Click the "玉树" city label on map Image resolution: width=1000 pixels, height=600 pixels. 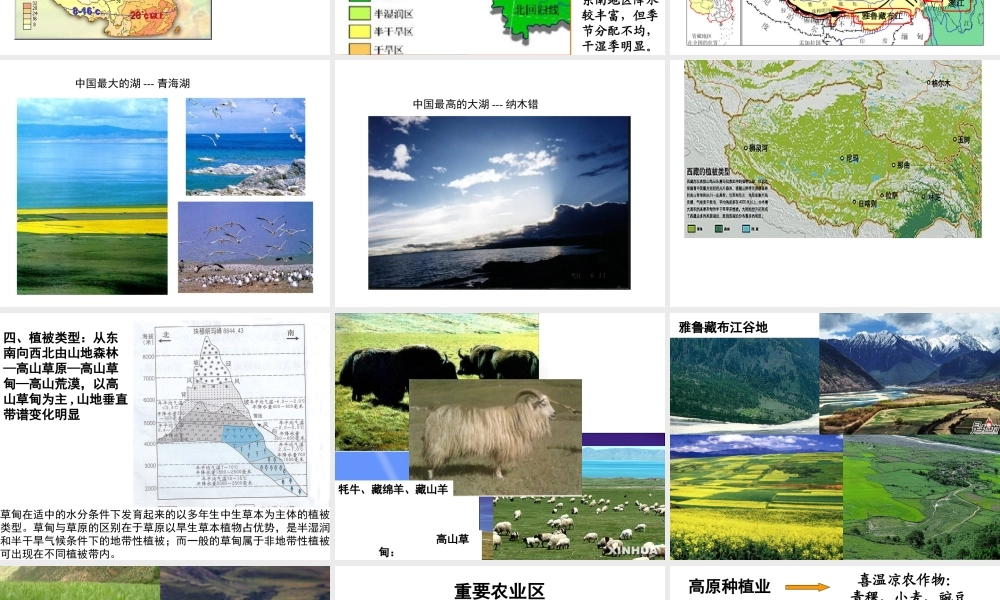[x=963, y=140]
